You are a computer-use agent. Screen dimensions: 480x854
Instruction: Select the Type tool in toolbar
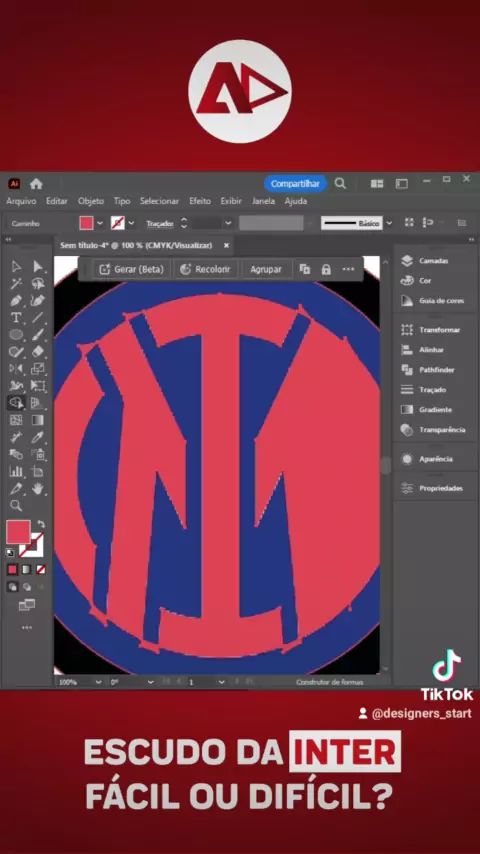[x=16, y=318]
